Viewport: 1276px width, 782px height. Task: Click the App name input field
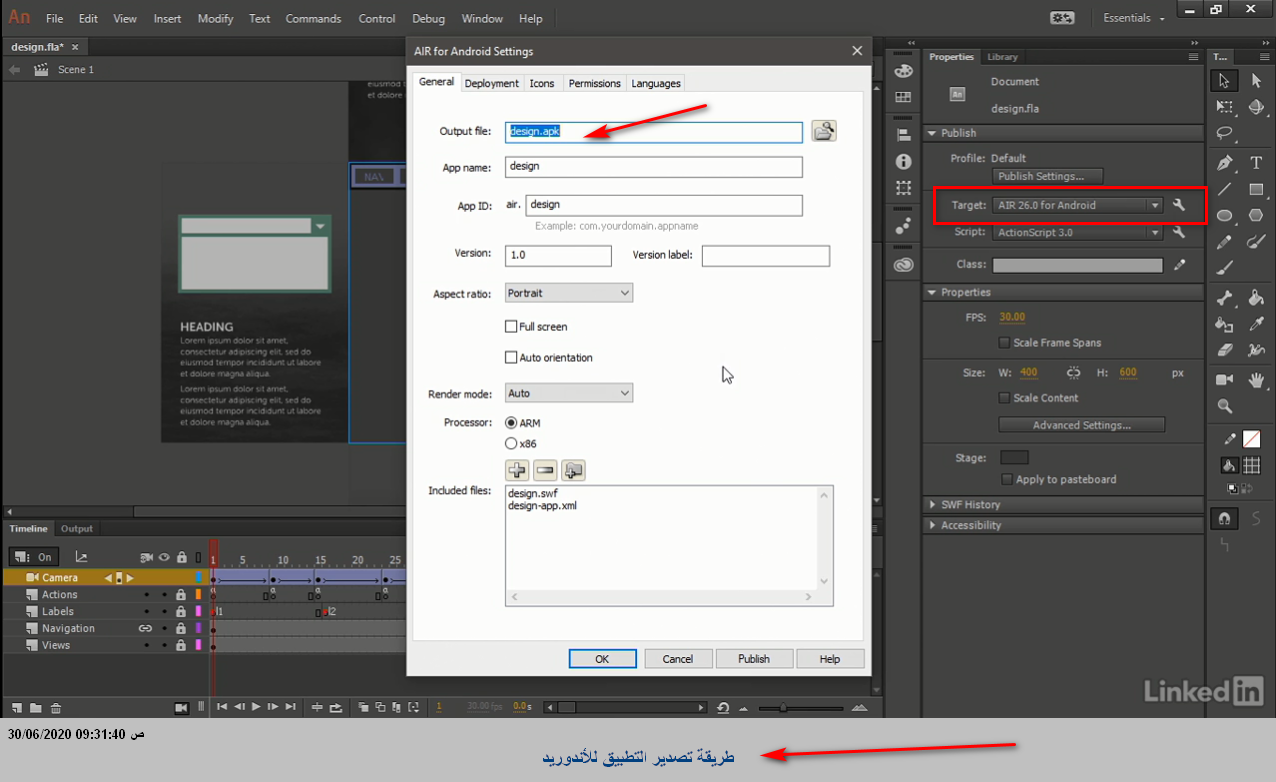[x=654, y=167]
